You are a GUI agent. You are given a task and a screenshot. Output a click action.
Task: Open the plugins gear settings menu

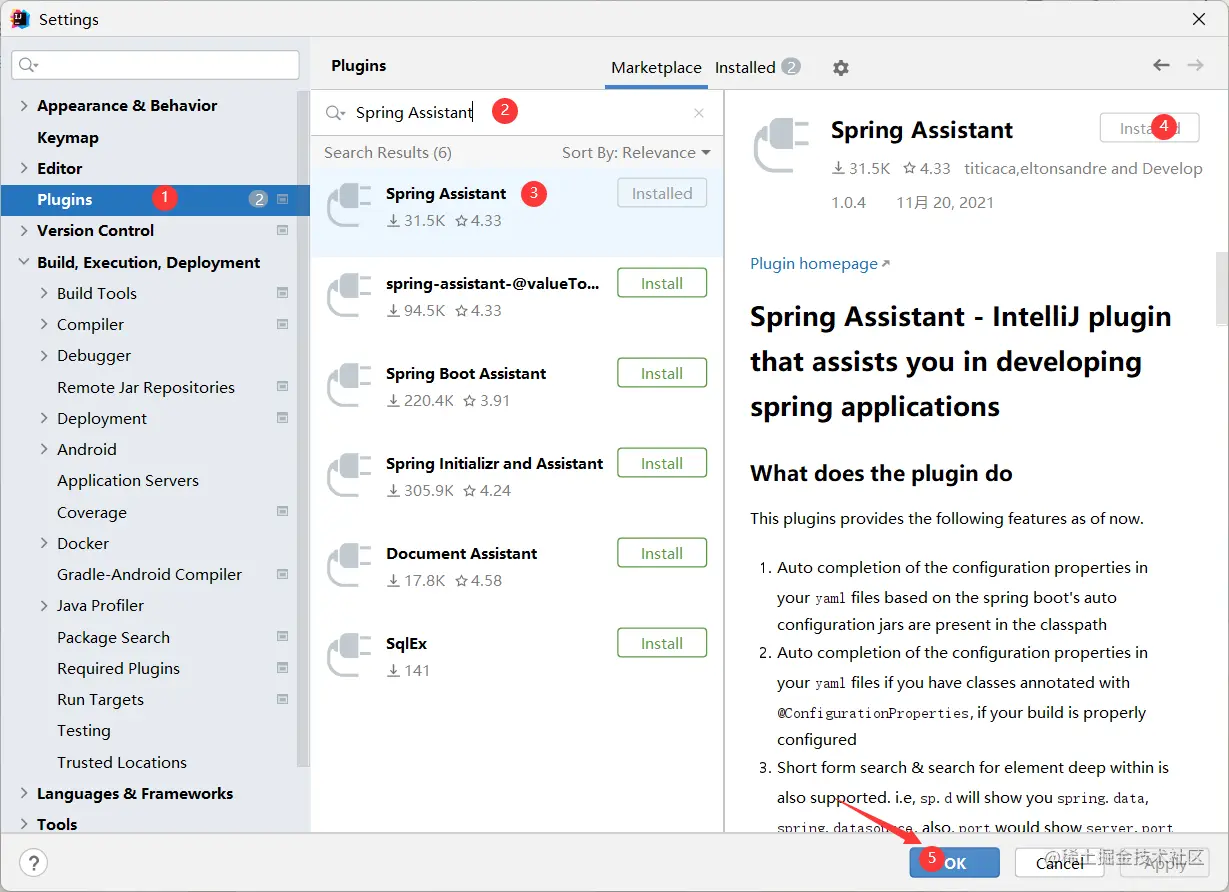click(x=841, y=68)
